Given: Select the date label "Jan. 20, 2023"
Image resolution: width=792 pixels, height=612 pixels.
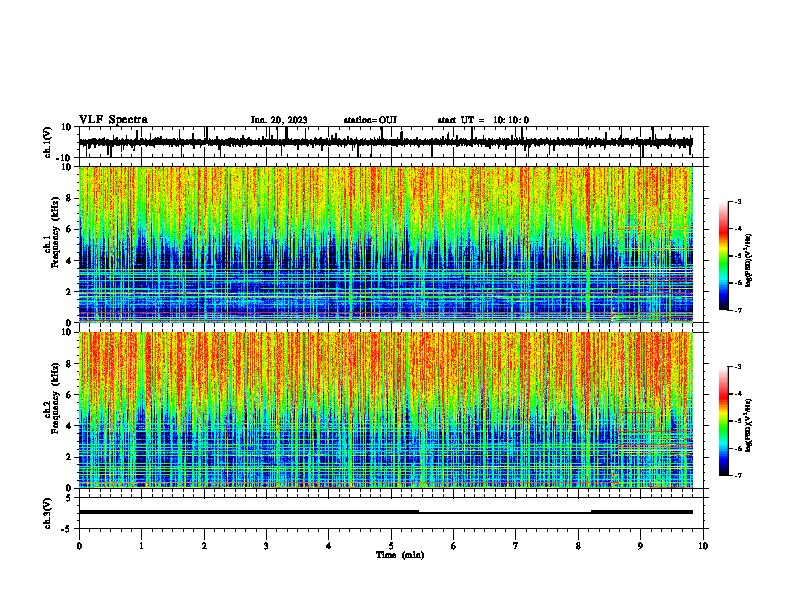Looking at the screenshot, I should point(279,120).
